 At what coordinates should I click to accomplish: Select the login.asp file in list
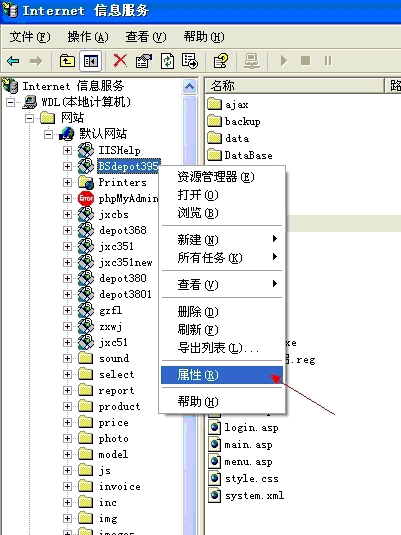[251, 428]
